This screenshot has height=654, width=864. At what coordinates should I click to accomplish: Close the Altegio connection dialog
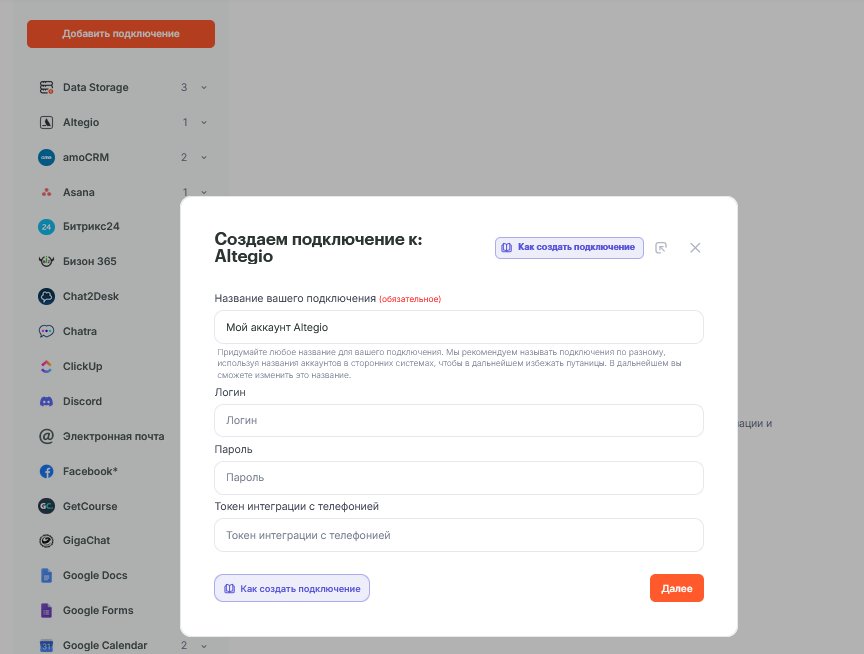[695, 248]
